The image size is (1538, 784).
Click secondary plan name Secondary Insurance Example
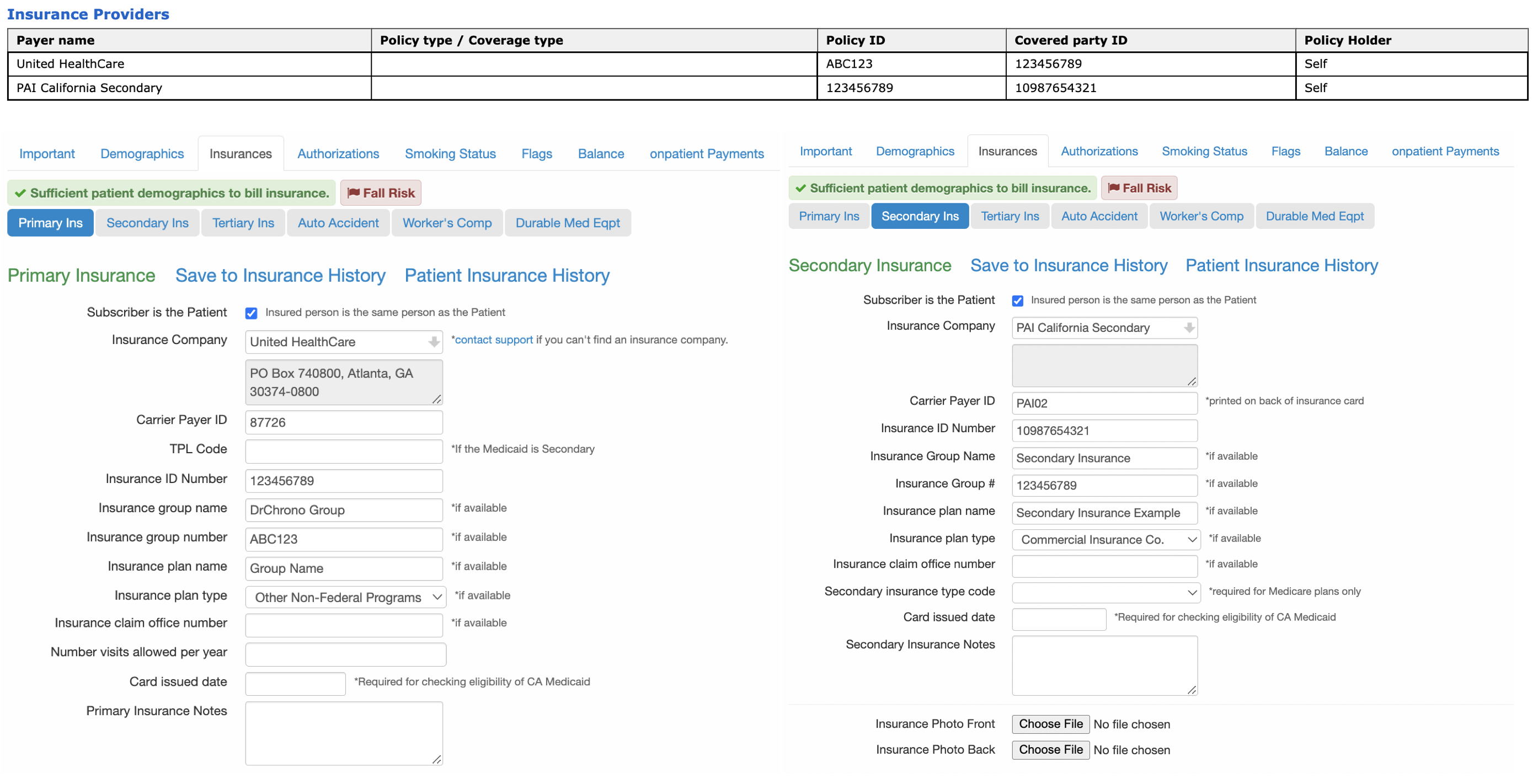pos(1104,513)
